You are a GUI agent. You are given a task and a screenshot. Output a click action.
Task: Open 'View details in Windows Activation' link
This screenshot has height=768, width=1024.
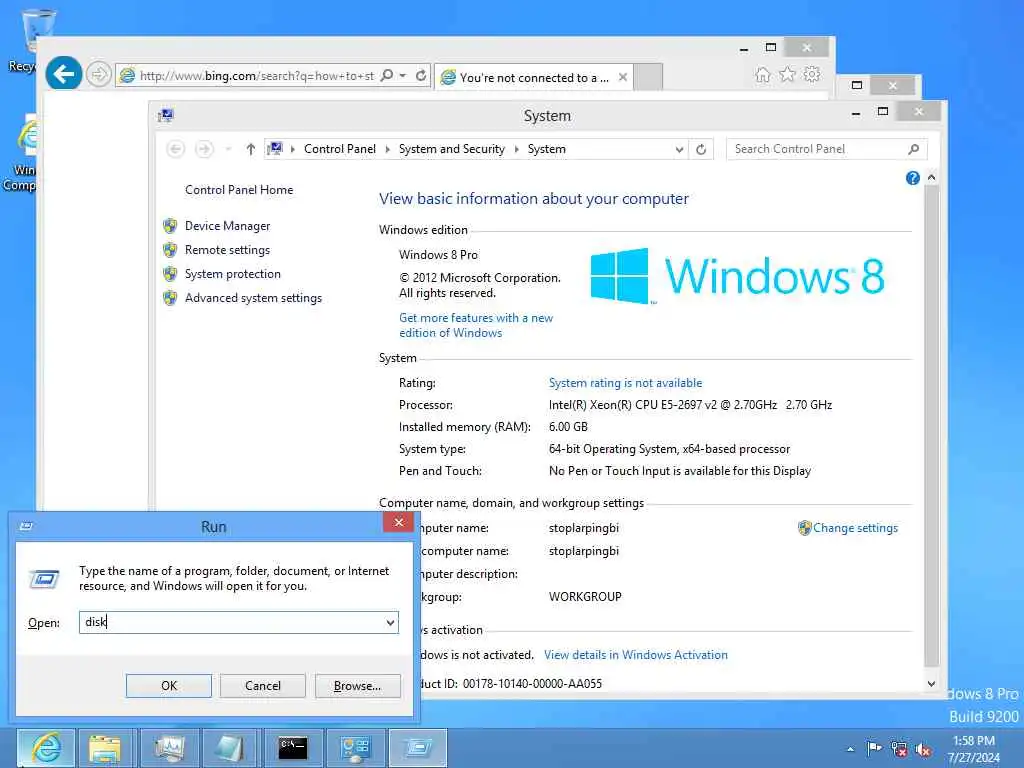(x=635, y=655)
